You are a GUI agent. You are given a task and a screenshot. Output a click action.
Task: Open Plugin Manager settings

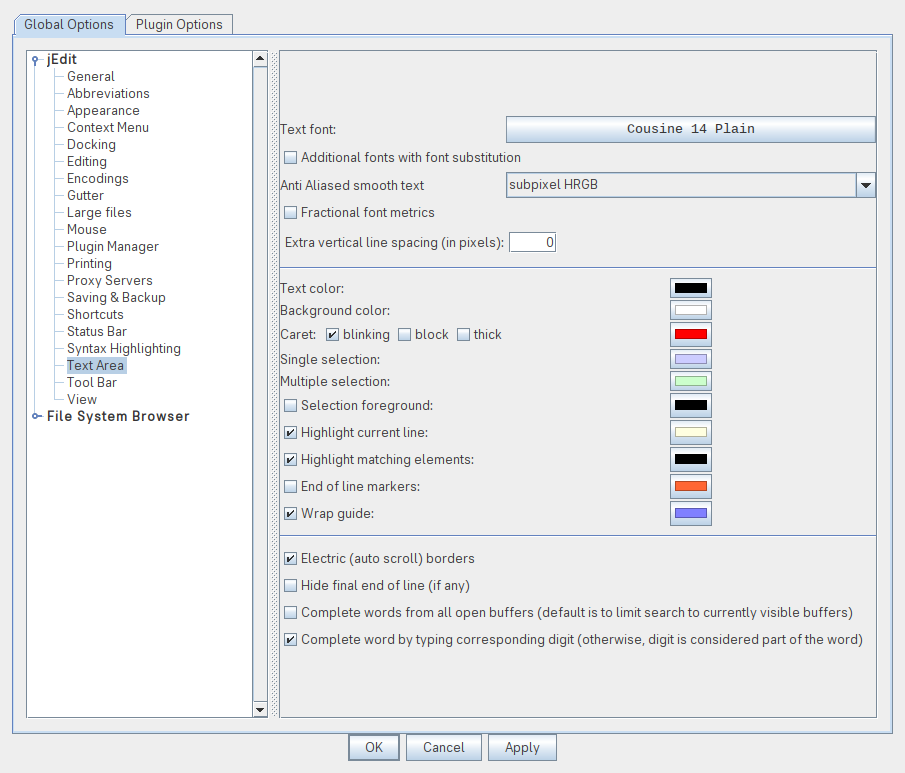pyautogui.click(x=113, y=247)
